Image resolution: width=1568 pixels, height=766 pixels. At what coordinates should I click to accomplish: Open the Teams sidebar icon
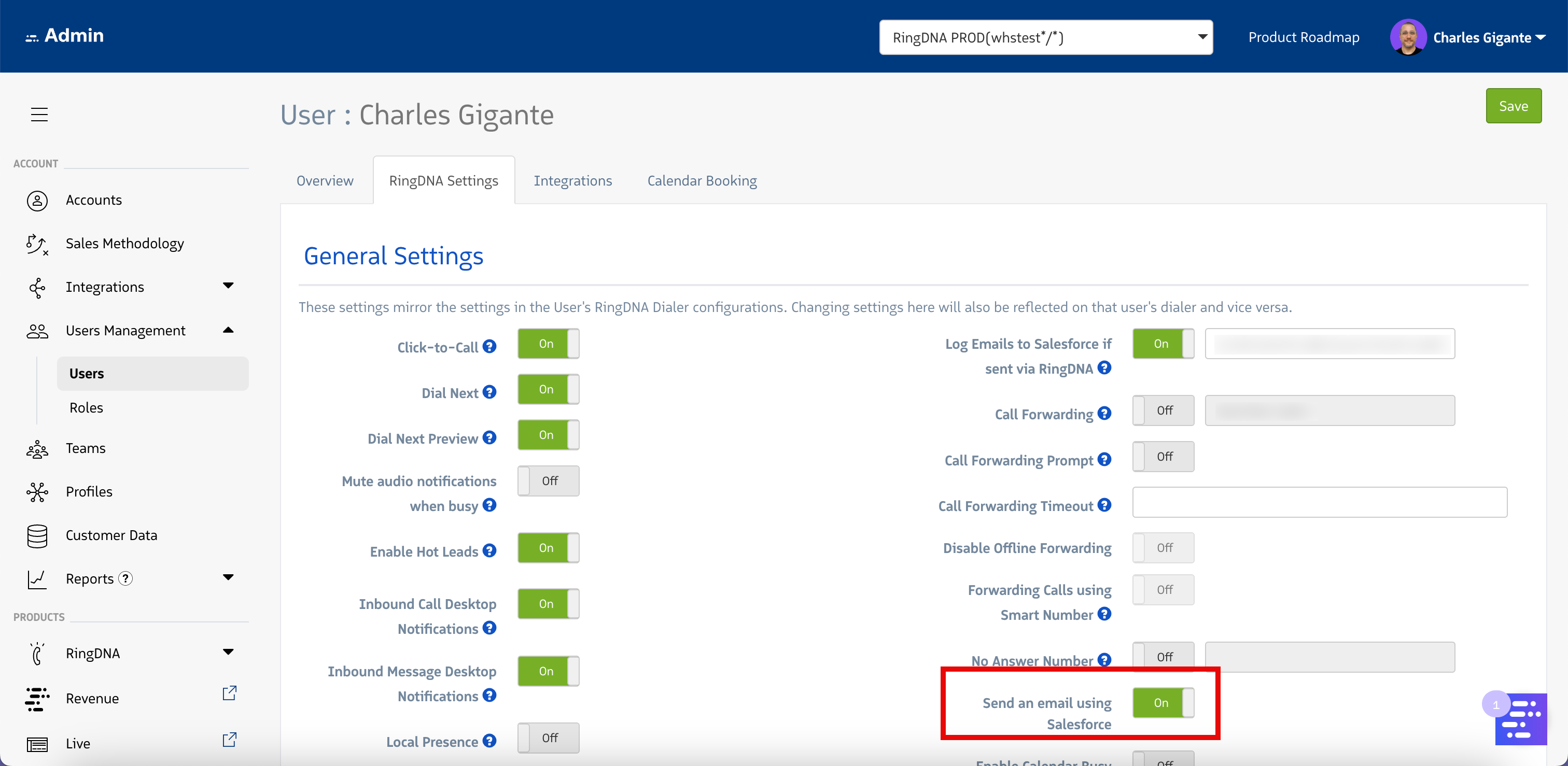point(37,449)
